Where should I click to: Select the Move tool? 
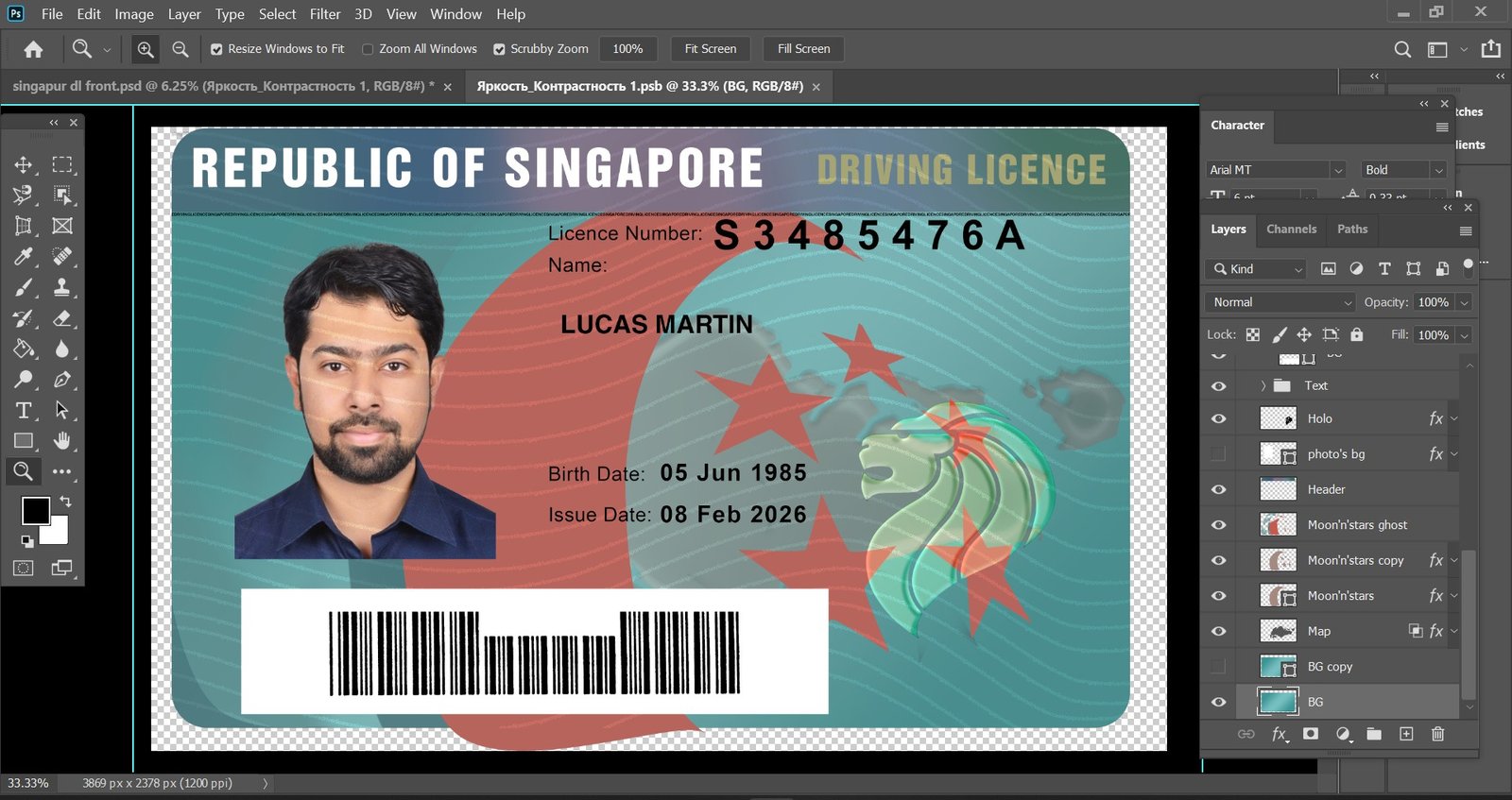pos(24,165)
